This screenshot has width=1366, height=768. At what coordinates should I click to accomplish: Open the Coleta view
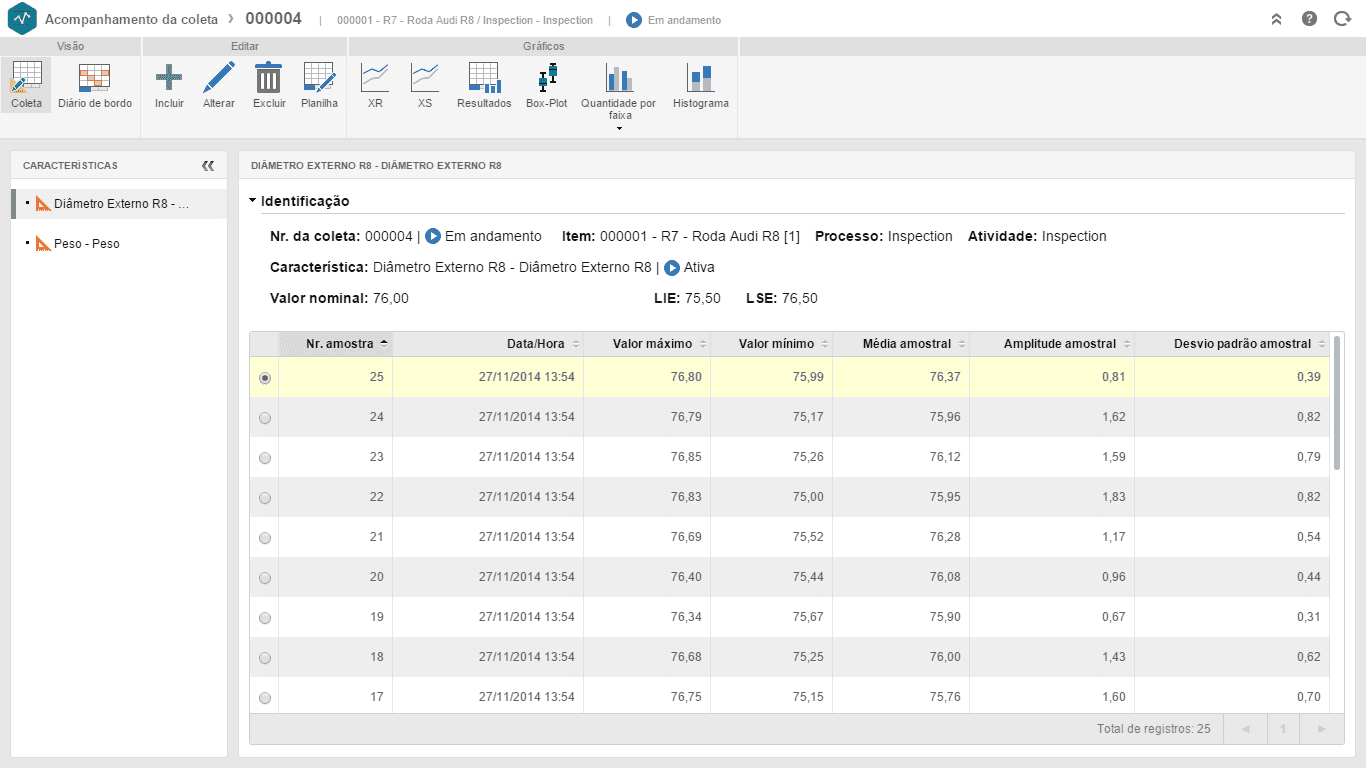tap(26, 85)
